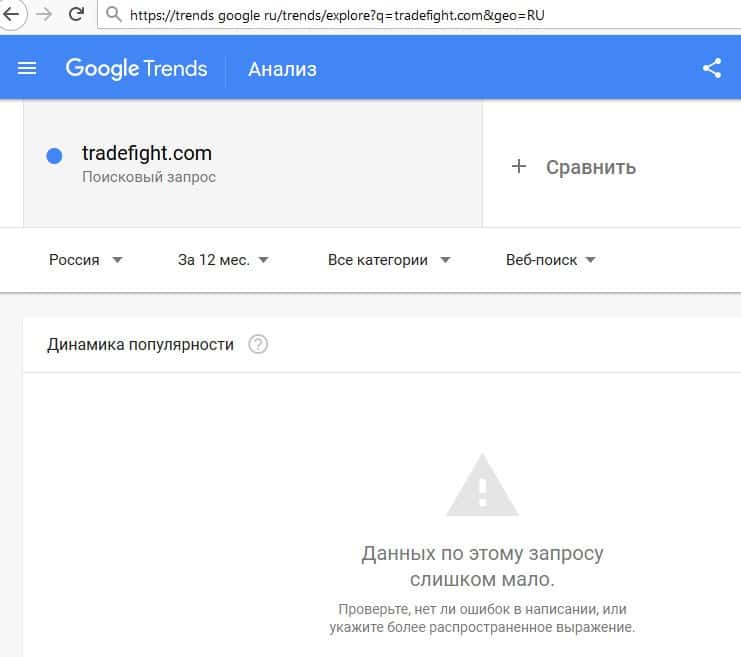Click the browser back arrow
This screenshot has height=657, width=741.
[x=11, y=15]
